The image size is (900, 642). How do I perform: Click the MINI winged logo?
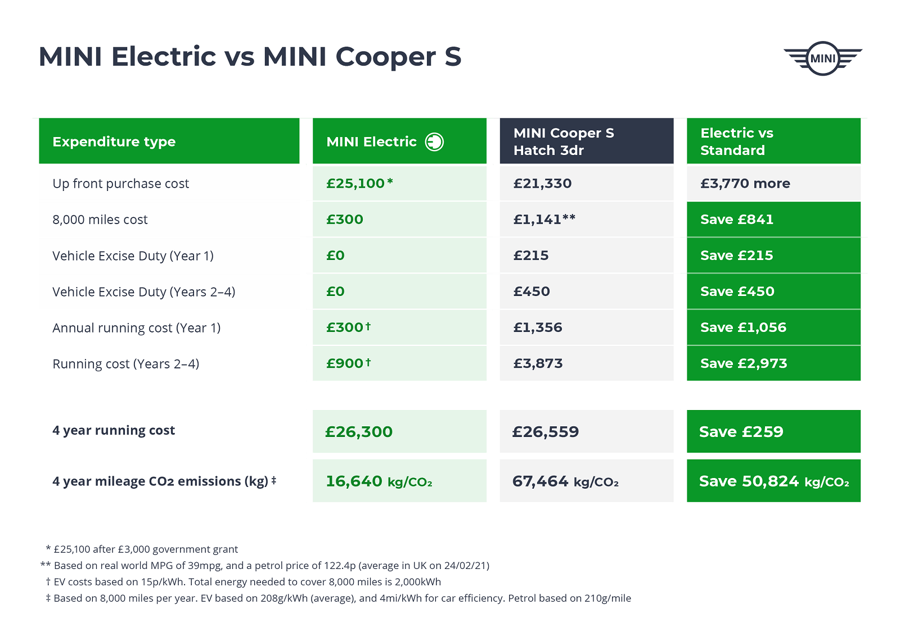tap(822, 58)
